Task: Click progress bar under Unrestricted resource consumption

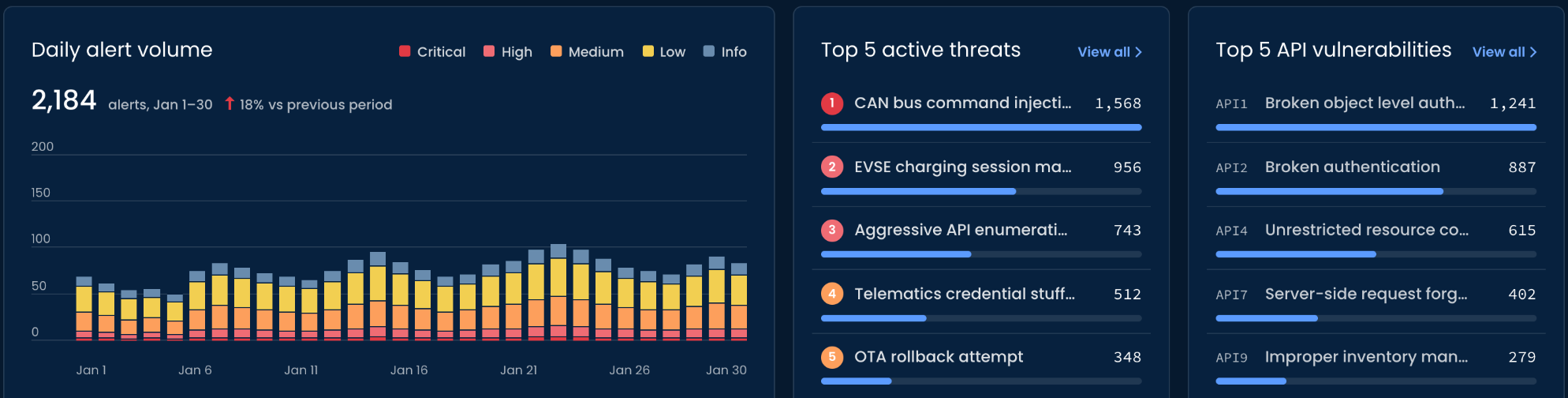Action: (1376, 254)
